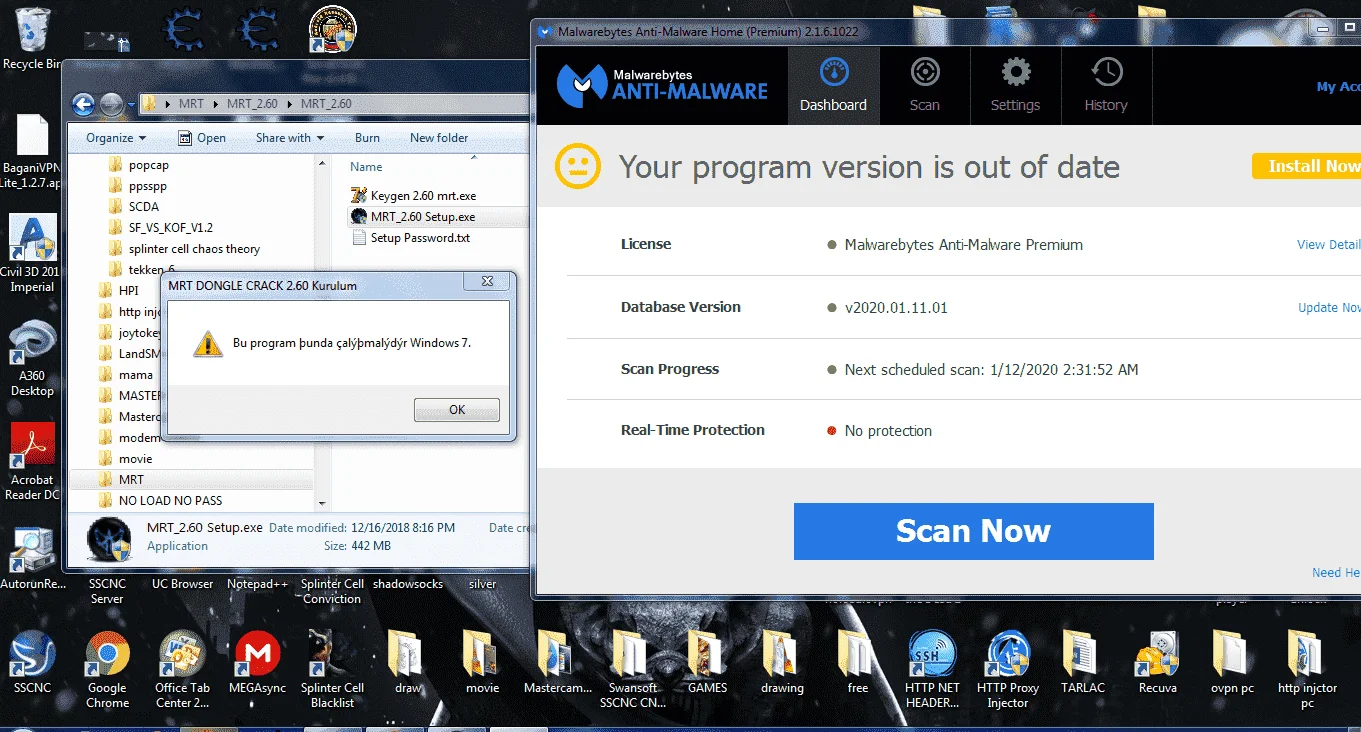This screenshot has width=1361, height=732.
Task: Open the TARLAC folder on desktop
Action: pyautogui.click(x=1083, y=663)
